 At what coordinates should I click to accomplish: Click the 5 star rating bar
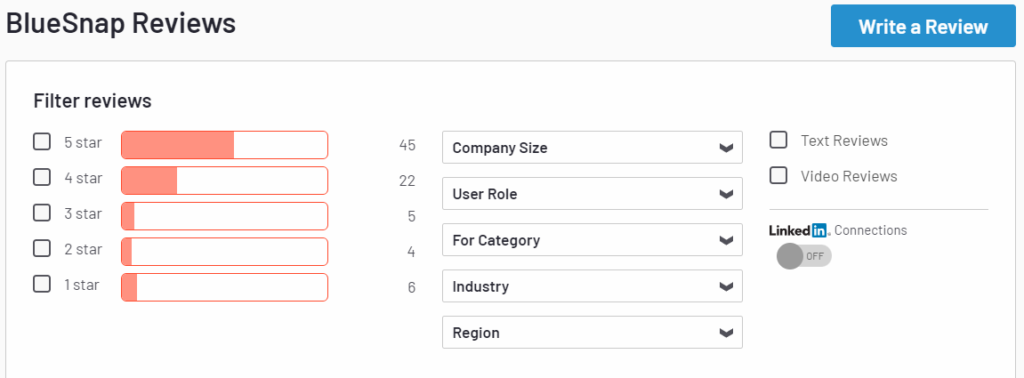click(x=225, y=145)
